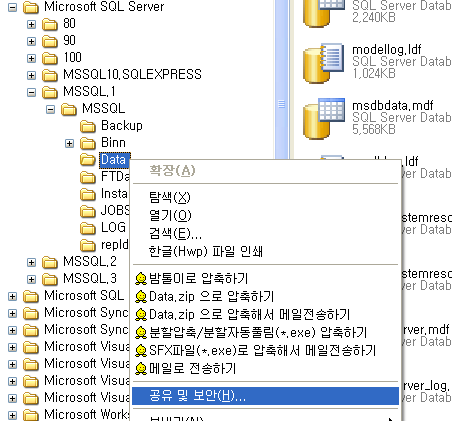
Task: Click the modellog.ldf file name
Action: click(387, 50)
